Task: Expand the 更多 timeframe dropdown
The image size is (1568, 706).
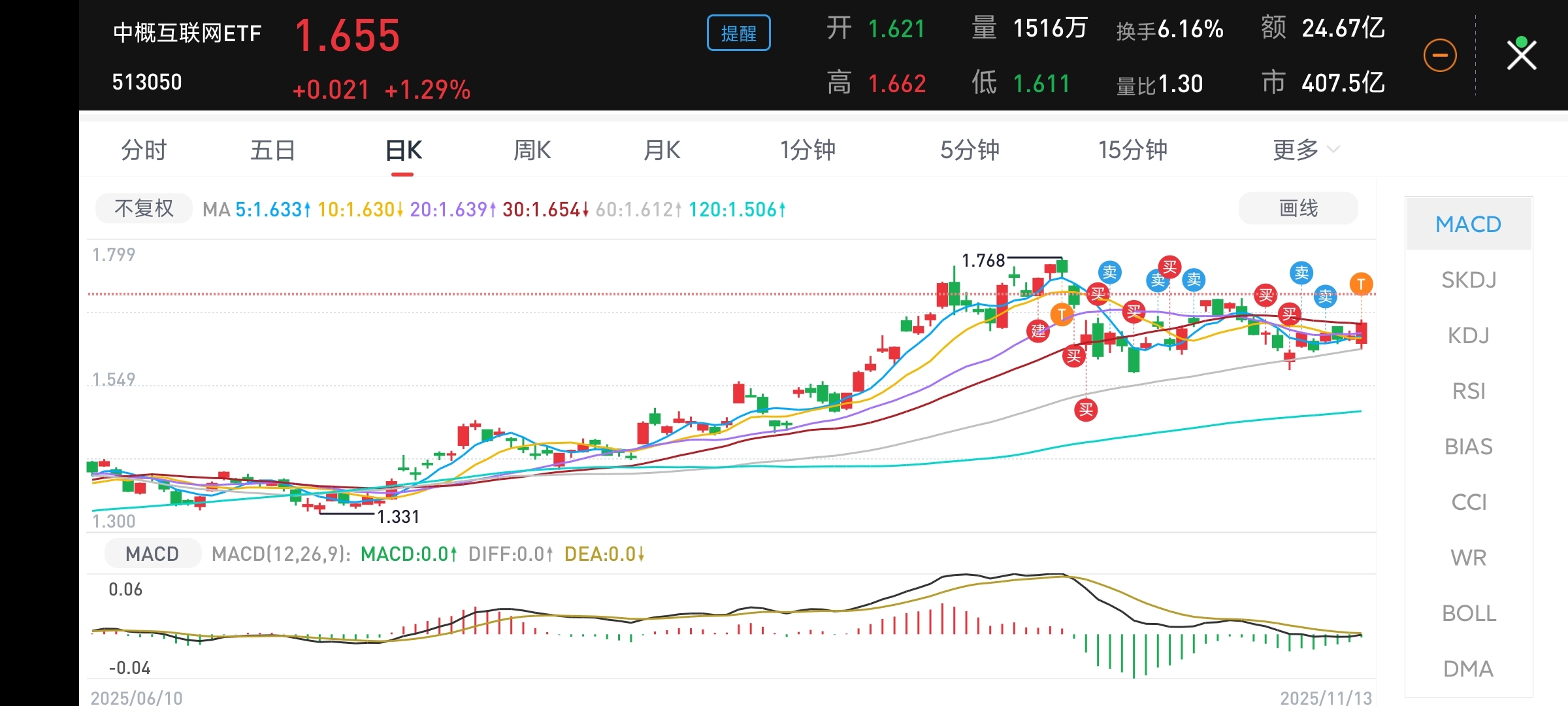Action: point(1305,150)
